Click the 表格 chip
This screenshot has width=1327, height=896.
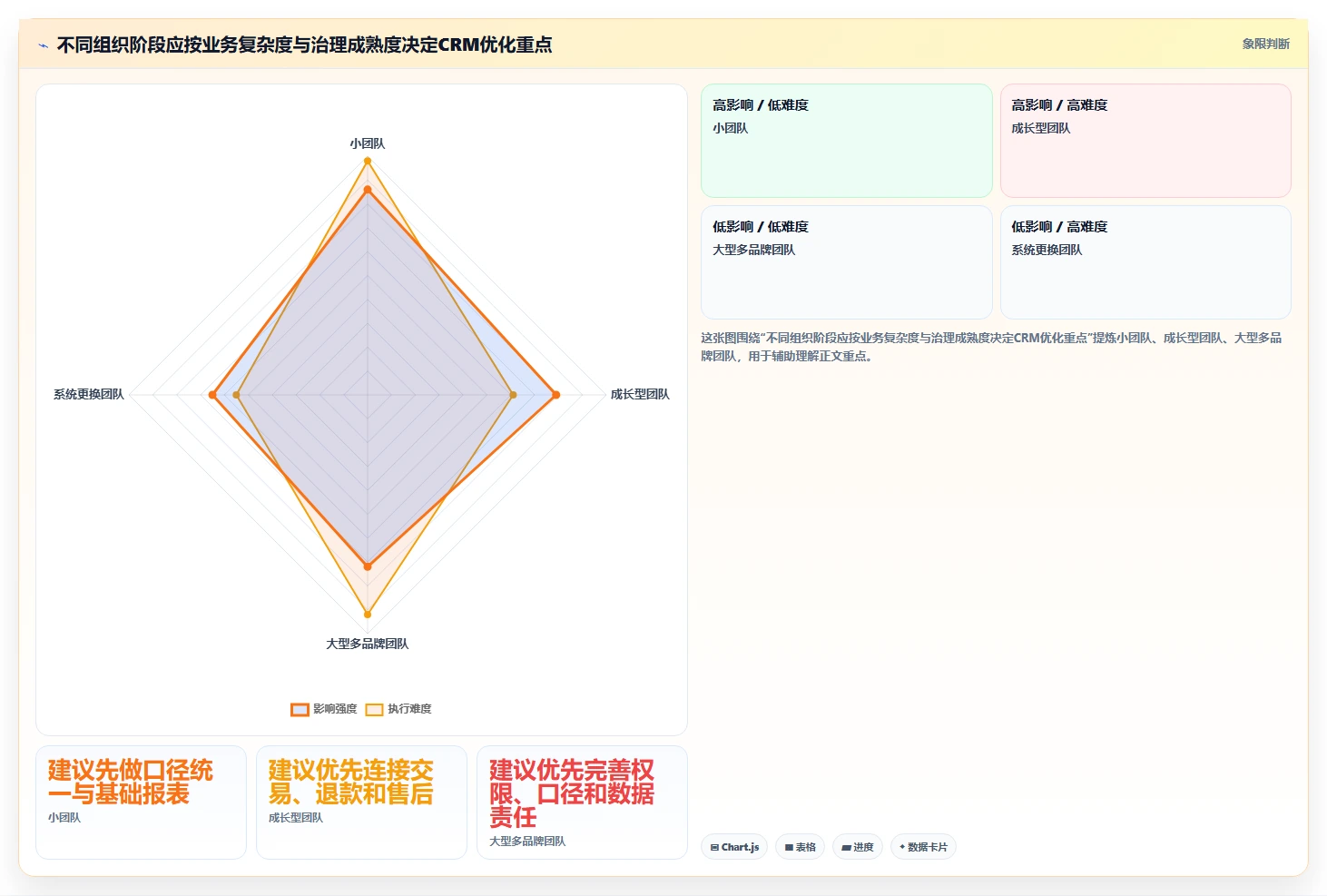800,847
